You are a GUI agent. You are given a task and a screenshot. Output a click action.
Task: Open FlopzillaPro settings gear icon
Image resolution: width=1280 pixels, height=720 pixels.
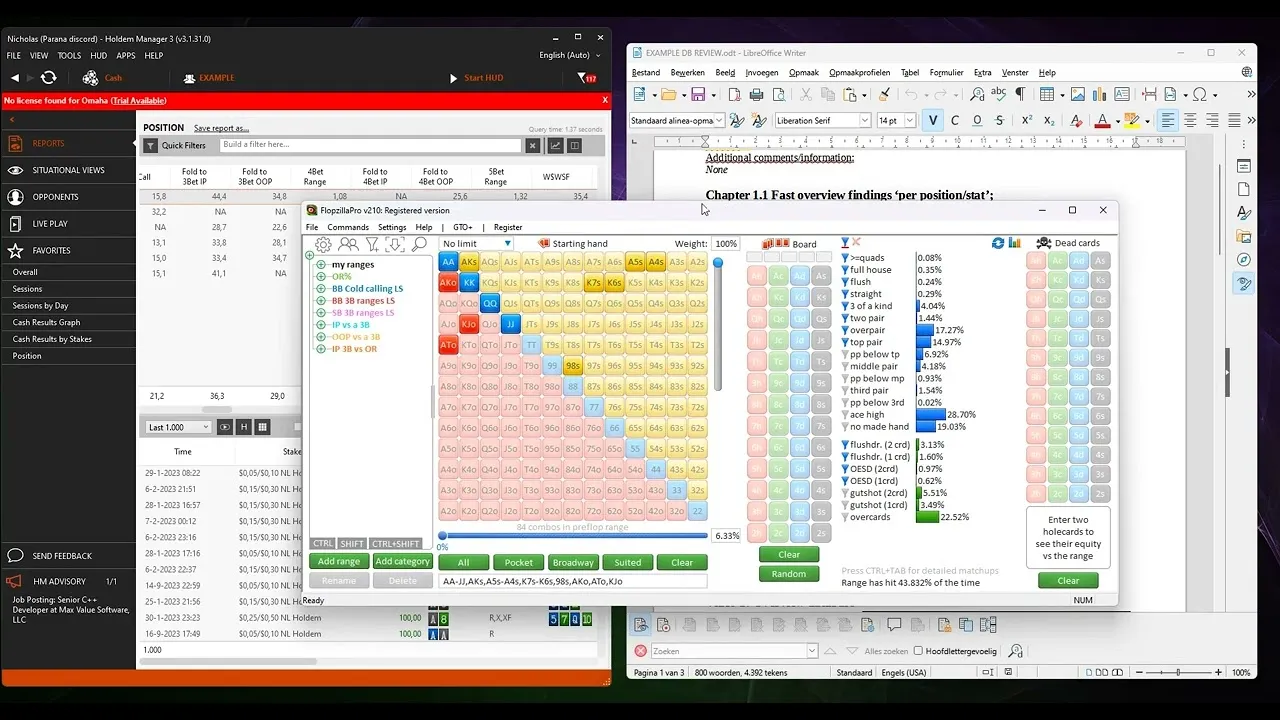(x=323, y=244)
